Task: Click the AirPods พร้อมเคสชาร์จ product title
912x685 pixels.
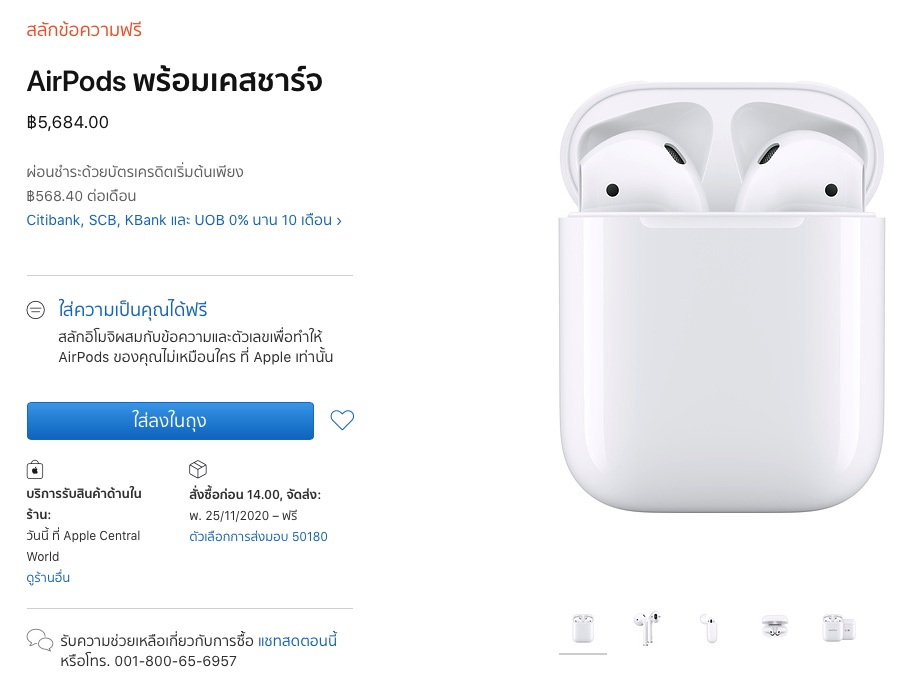Action: click(x=174, y=81)
